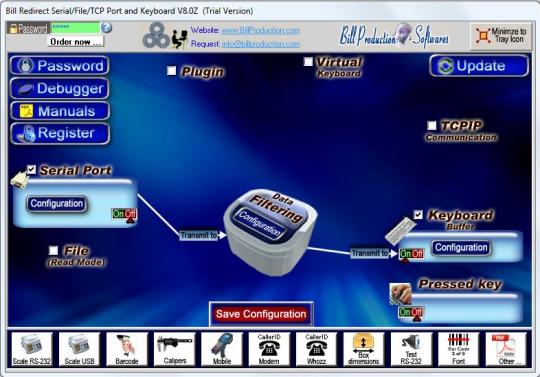The height and width of the screenshot is (377, 540).
Task: Toggle the Keyboard Buffer On/Off switch
Action: [x=412, y=254]
